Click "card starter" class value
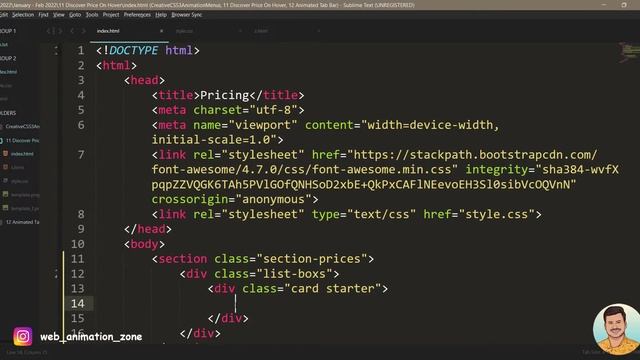 tap(332, 289)
